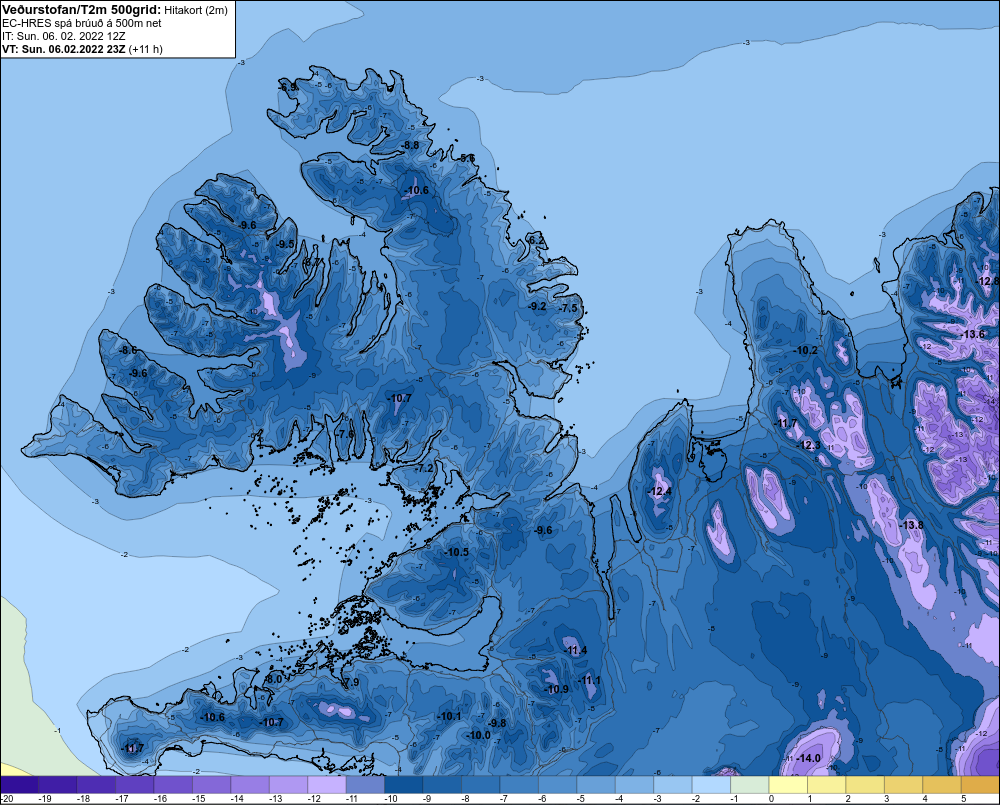Select the legend color swatch marked 3
1000x805 pixels.
[903, 785]
